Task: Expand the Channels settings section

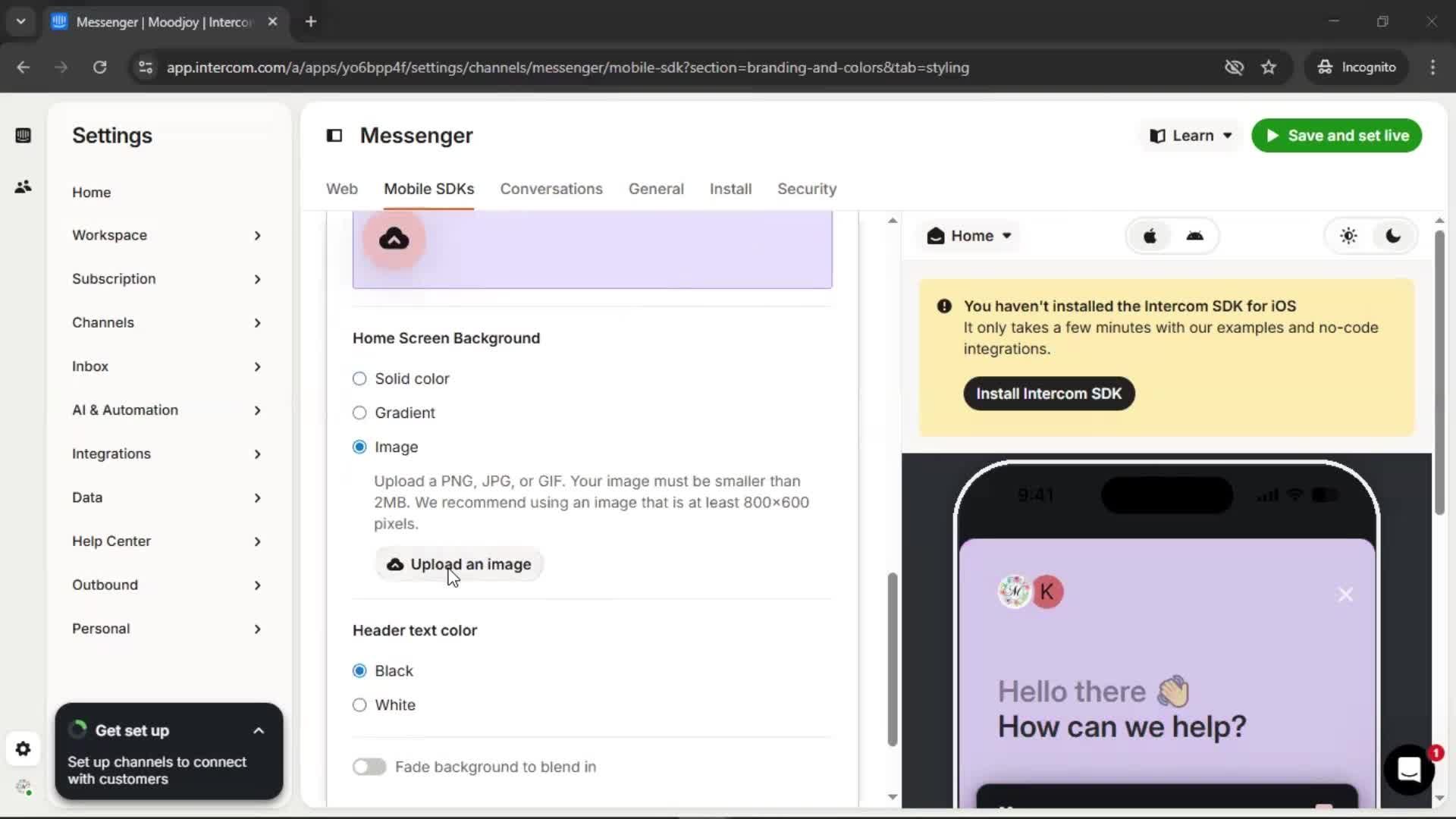Action: tap(167, 322)
